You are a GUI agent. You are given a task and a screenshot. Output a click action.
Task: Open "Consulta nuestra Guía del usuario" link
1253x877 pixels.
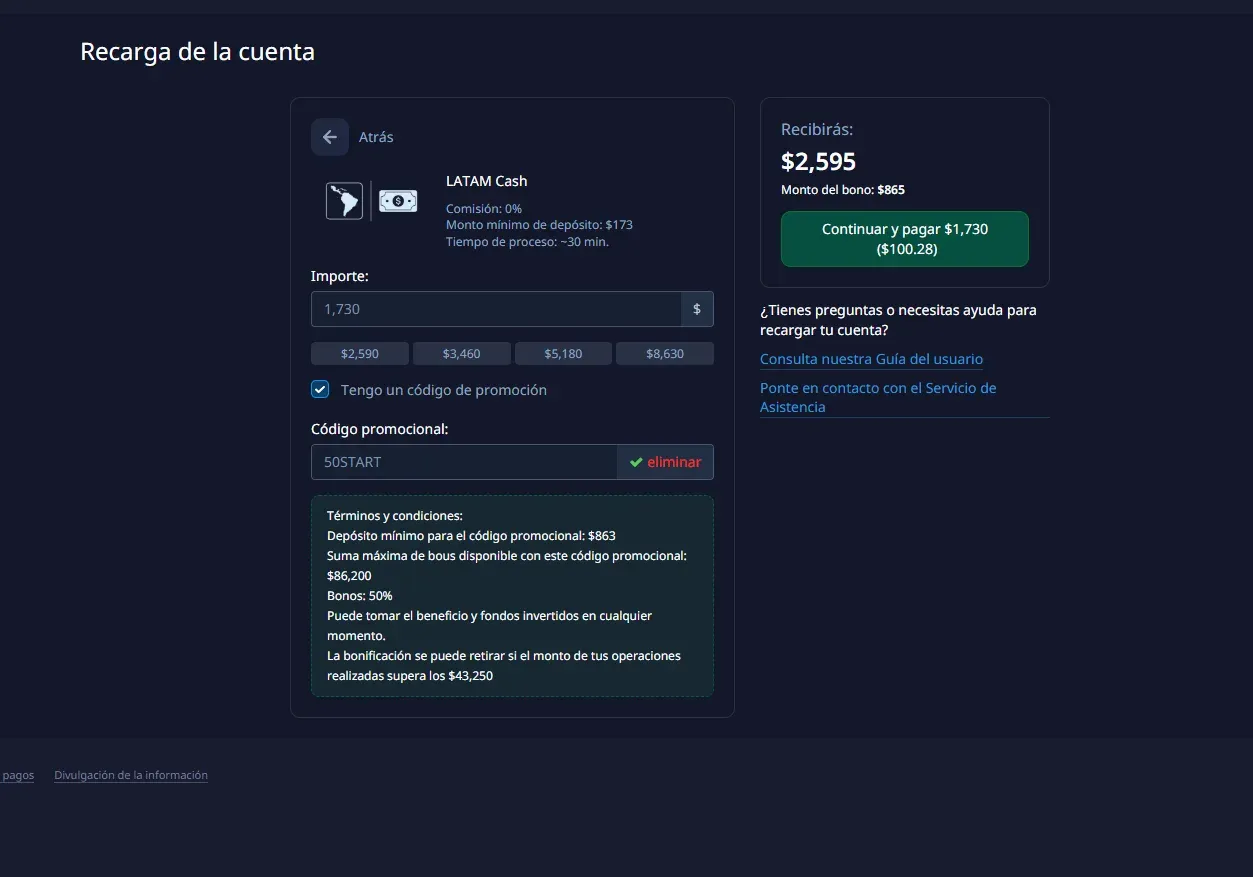(871, 359)
